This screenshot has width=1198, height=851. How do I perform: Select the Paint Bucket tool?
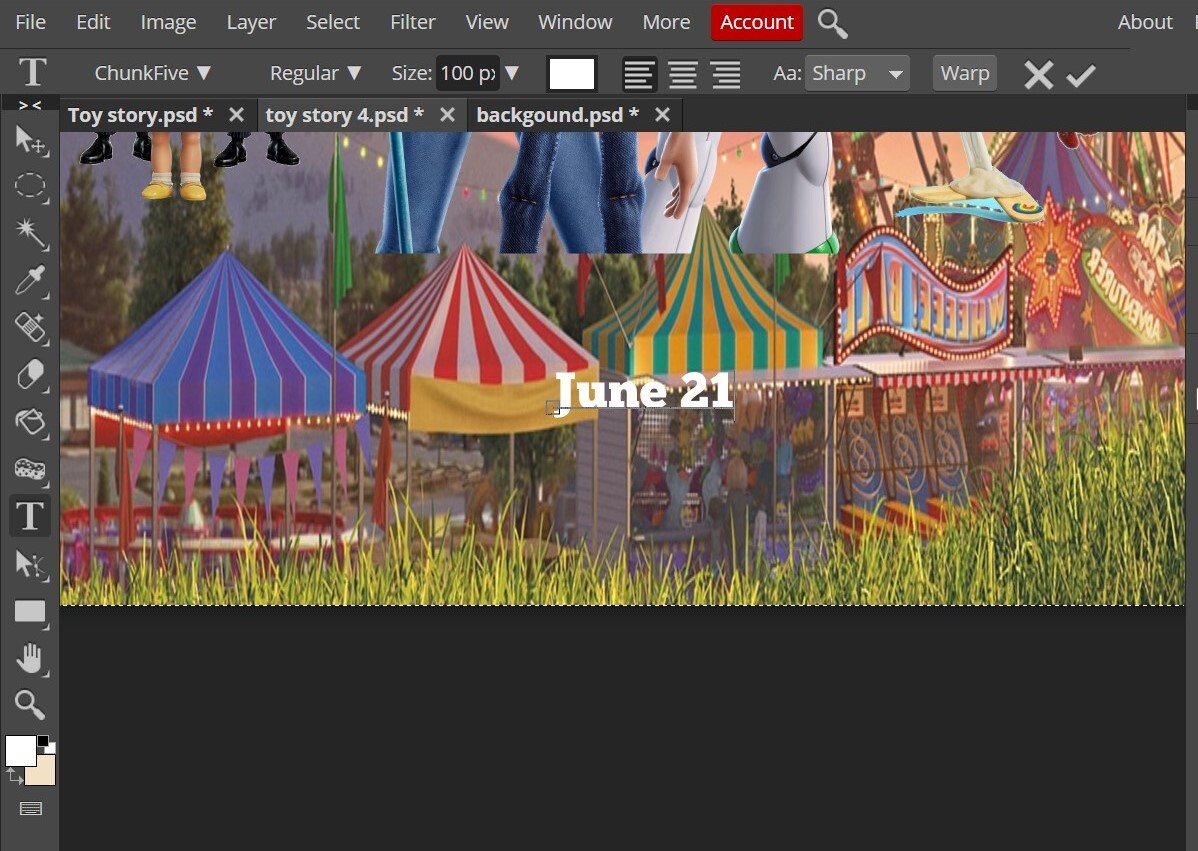30,421
